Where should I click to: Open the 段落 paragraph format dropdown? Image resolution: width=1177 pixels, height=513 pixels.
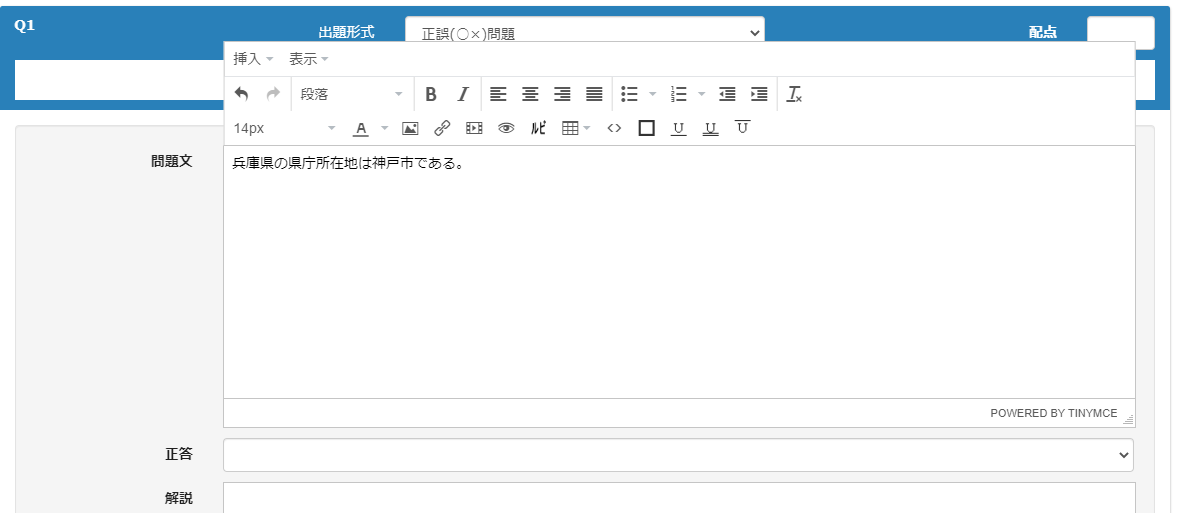[x=351, y=94]
